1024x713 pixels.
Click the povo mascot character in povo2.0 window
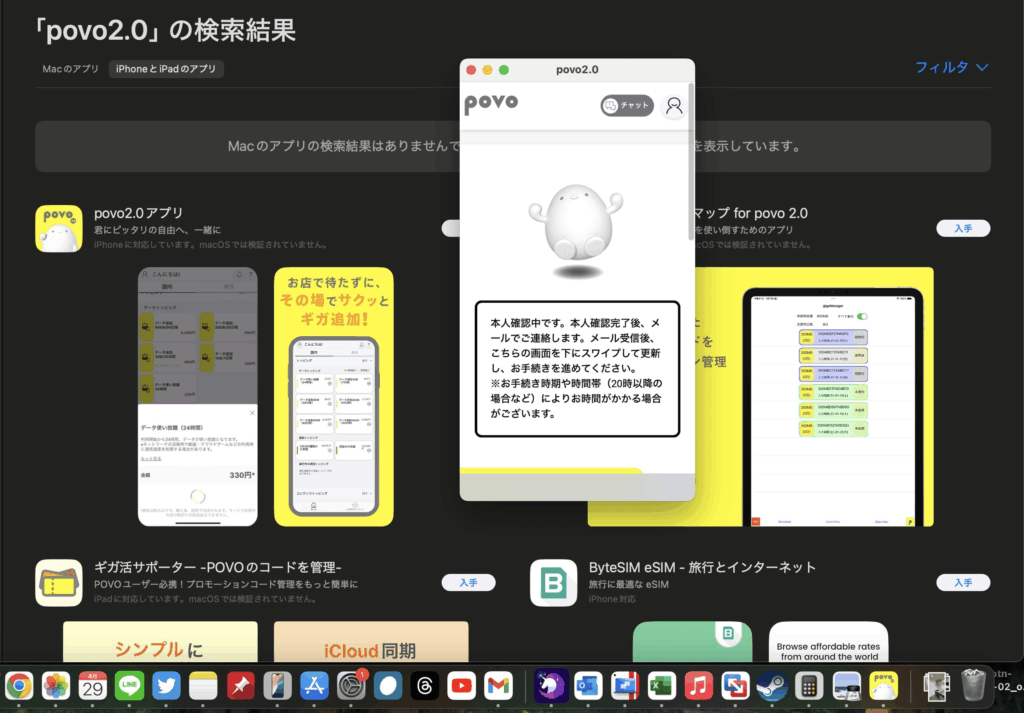pos(575,224)
